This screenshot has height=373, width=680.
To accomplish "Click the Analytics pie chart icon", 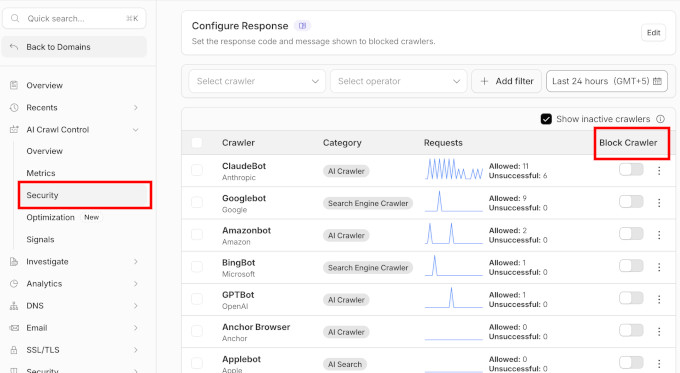I will pos(14,284).
